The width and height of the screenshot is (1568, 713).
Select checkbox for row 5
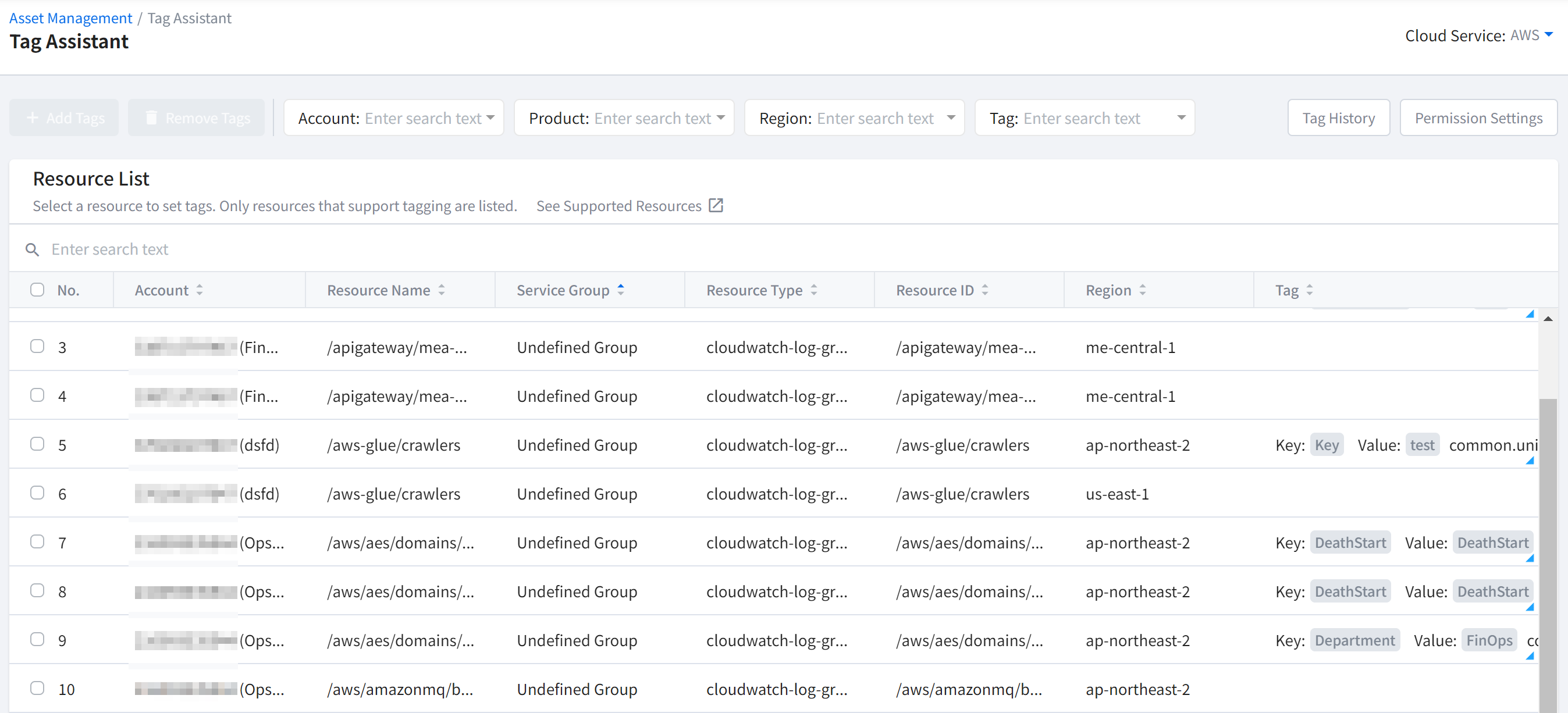(x=37, y=444)
